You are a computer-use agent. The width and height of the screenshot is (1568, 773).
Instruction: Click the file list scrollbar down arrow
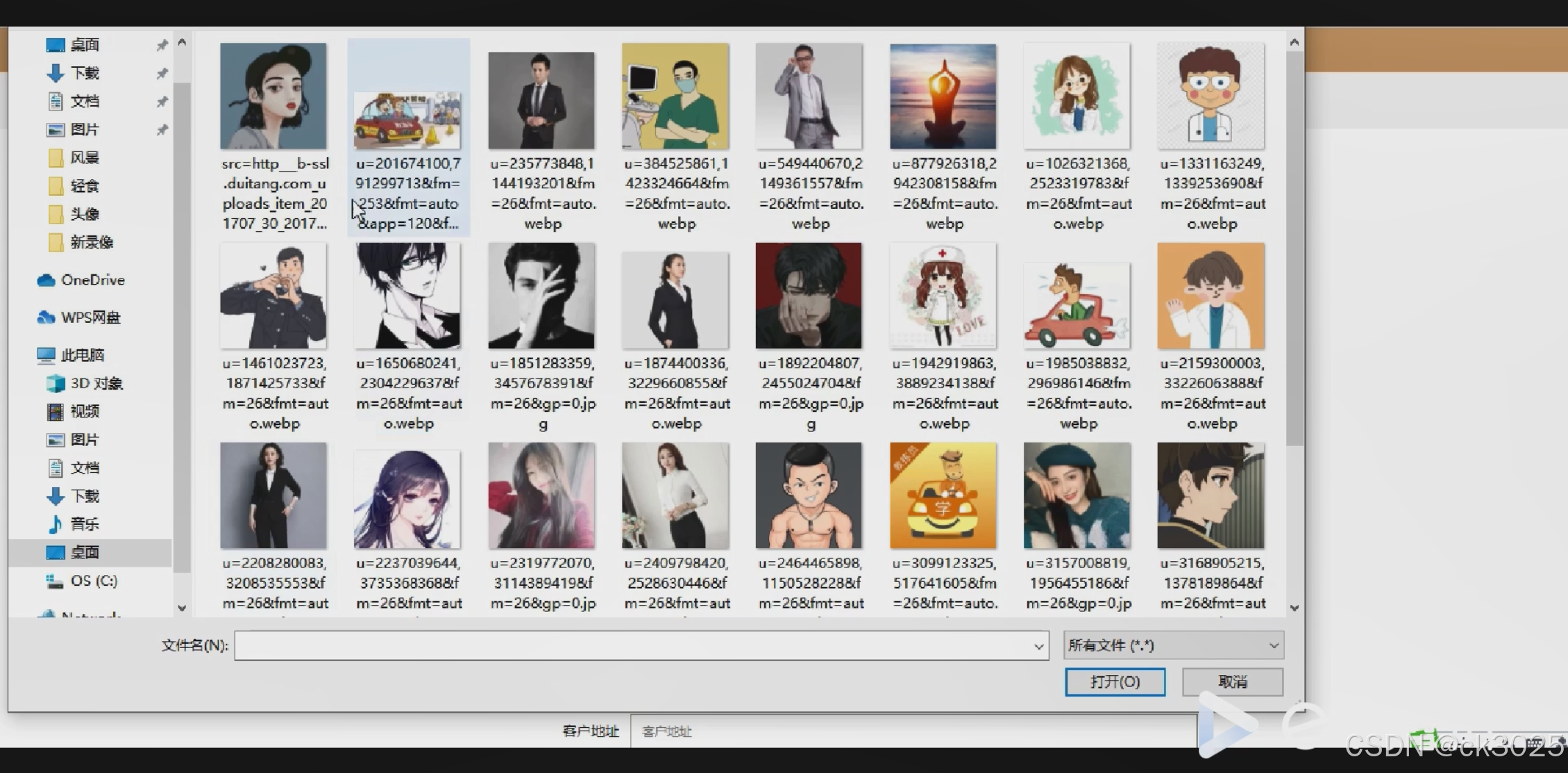coord(1295,608)
